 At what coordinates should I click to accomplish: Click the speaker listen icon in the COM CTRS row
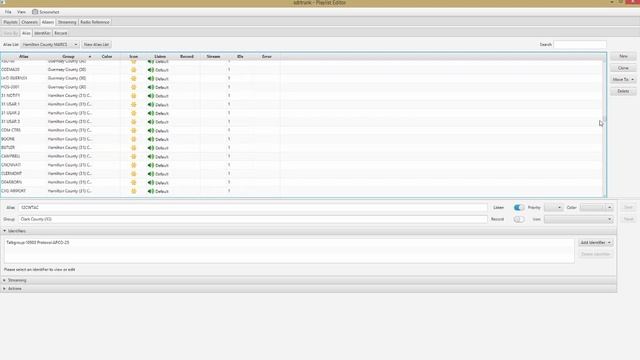151,130
